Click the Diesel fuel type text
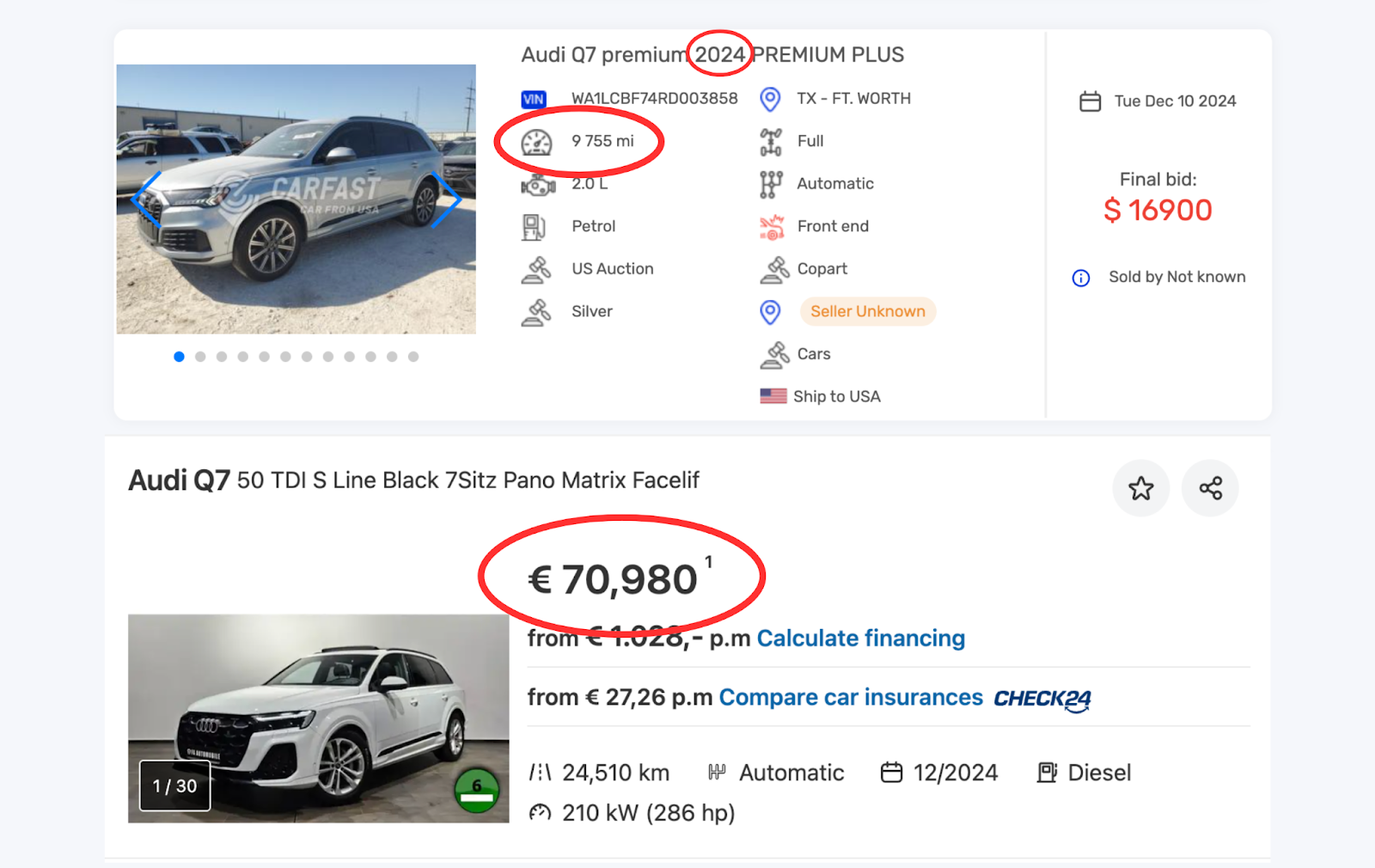 (x=1099, y=773)
